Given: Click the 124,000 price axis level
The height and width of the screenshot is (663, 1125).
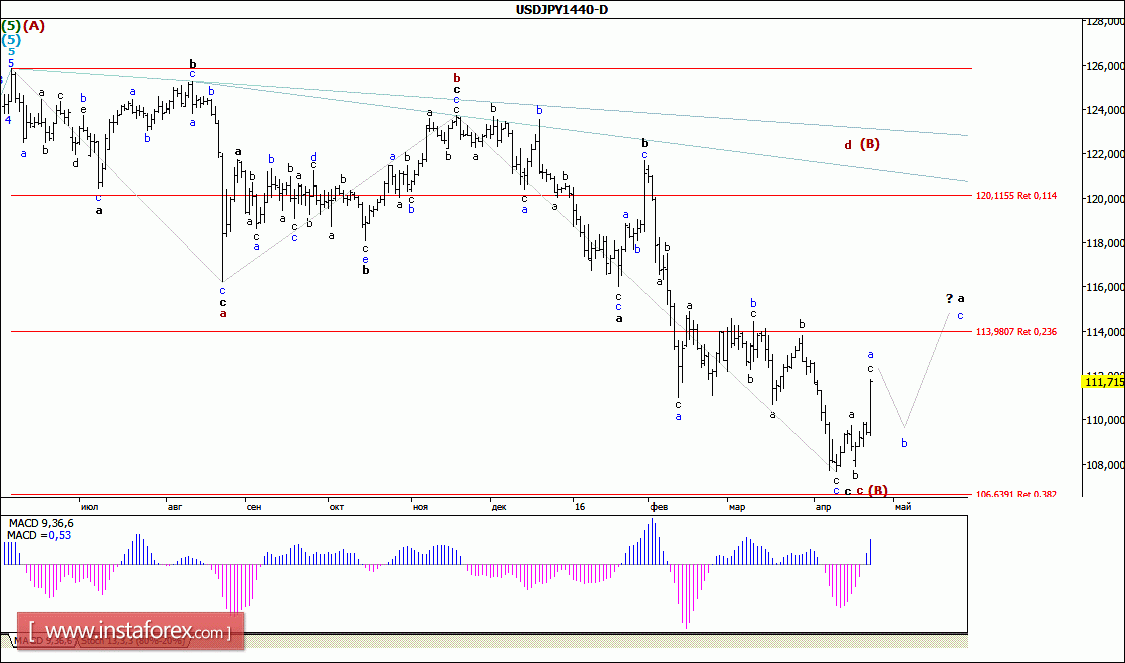Looking at the screenshot, I should (1106, 110).
